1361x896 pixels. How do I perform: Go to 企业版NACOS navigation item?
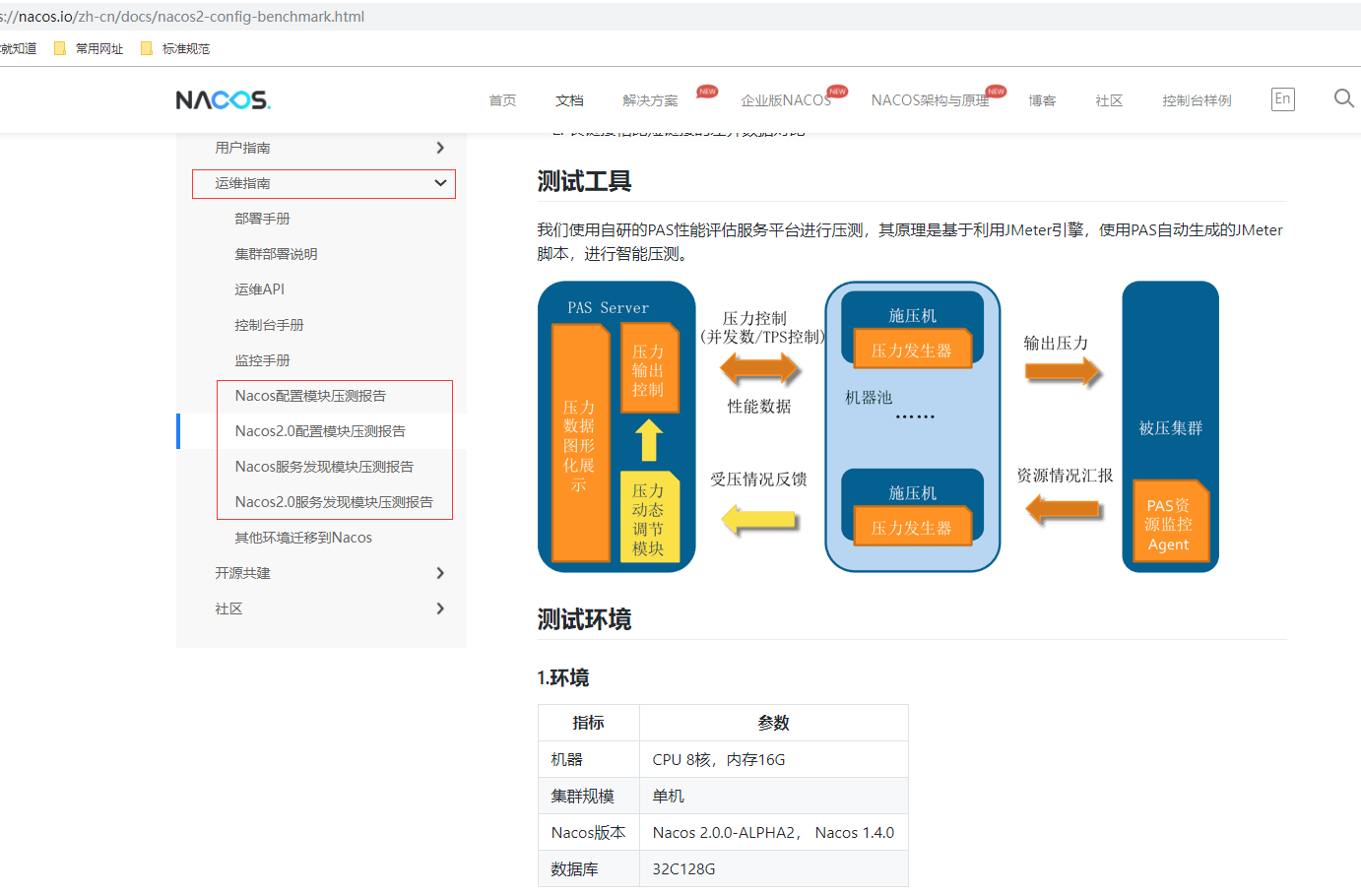click(x=786, y=100)
